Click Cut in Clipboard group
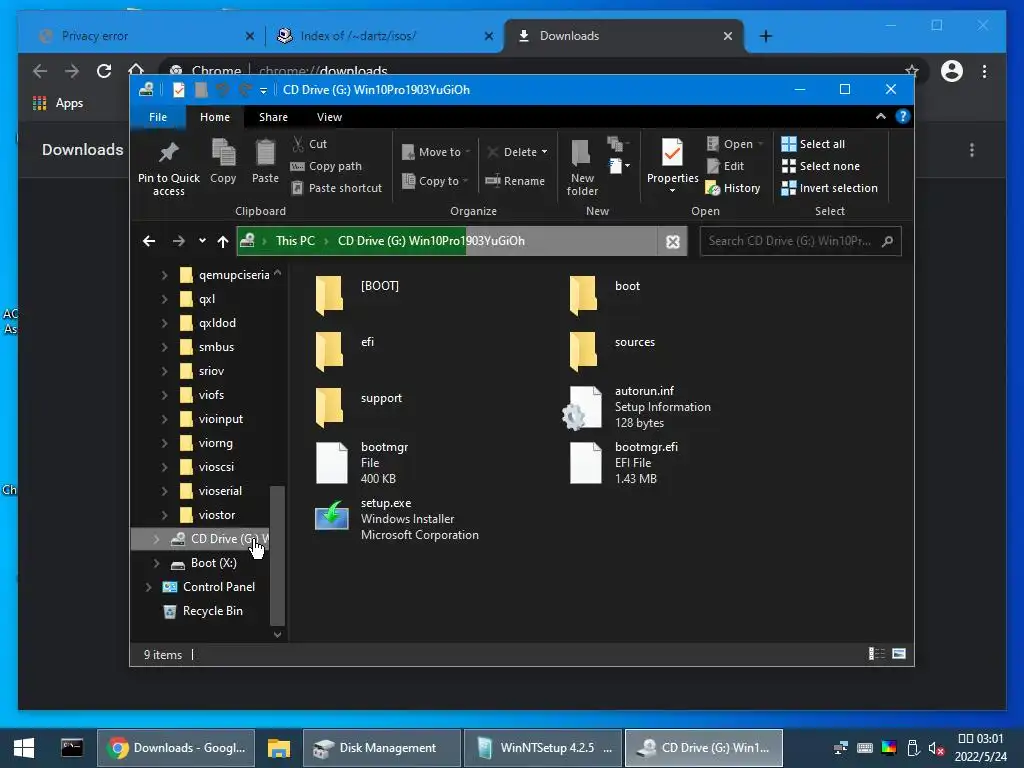The image size is (1024, 768). [x=310, y=144]
